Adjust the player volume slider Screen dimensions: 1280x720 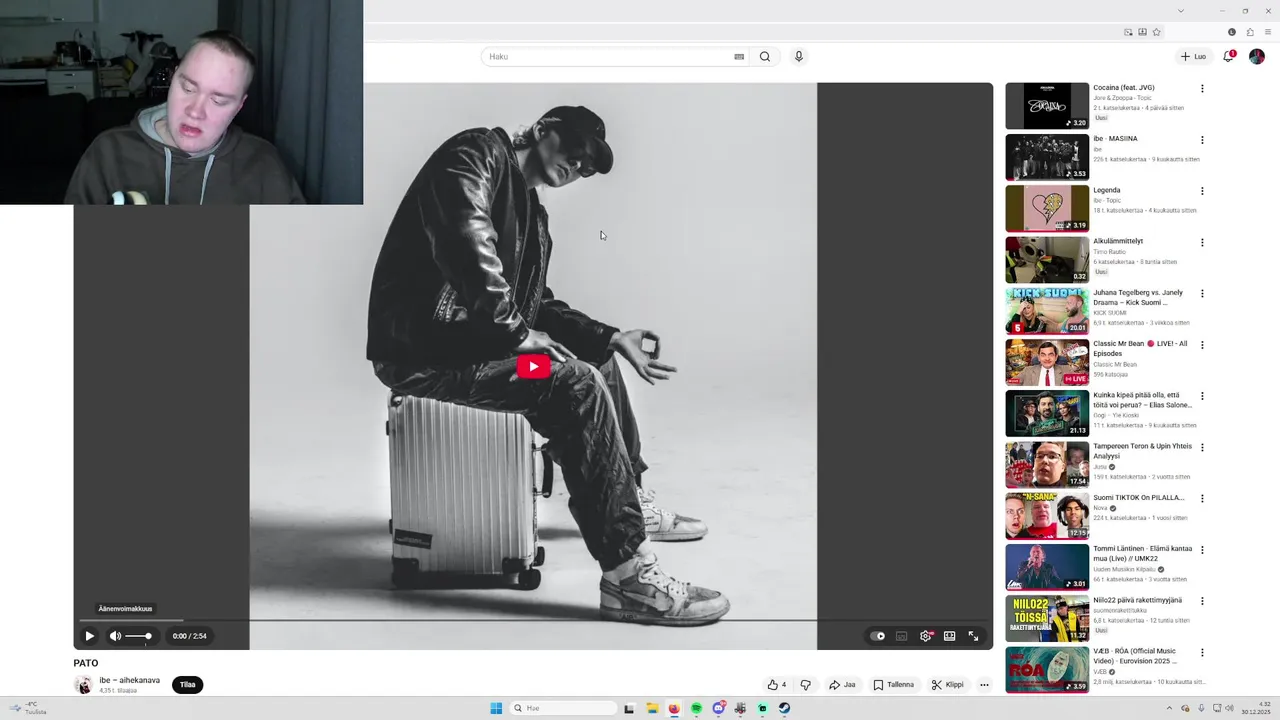[138, 636]
